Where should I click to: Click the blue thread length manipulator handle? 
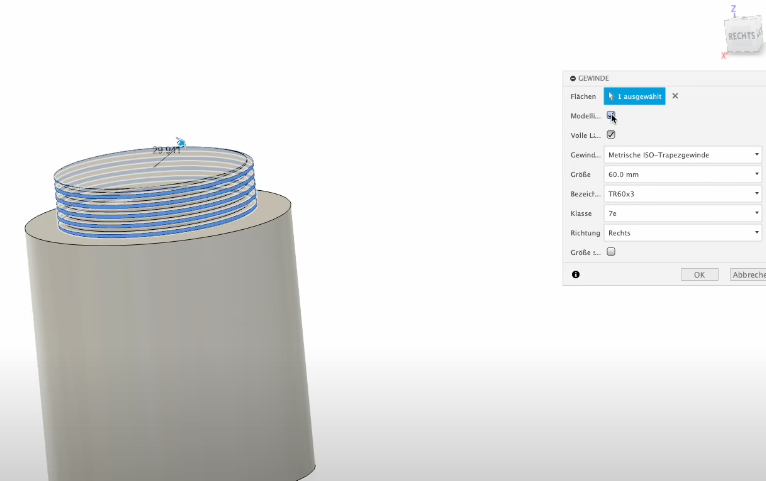181,143
